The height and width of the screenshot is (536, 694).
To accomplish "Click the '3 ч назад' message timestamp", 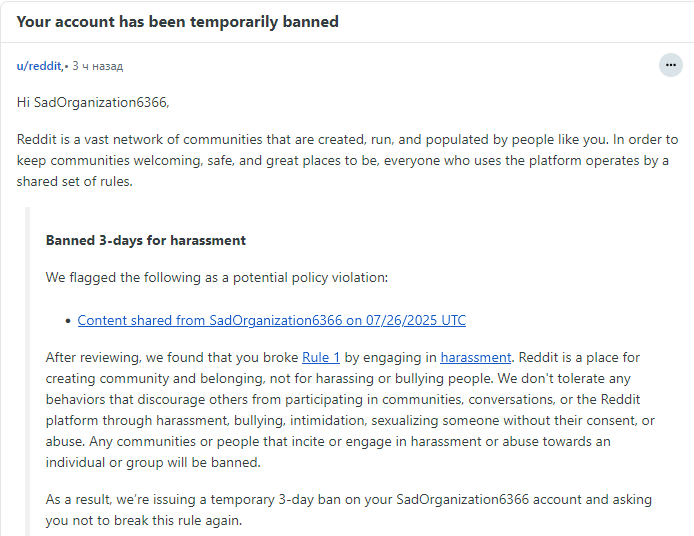I will [98, 66].
